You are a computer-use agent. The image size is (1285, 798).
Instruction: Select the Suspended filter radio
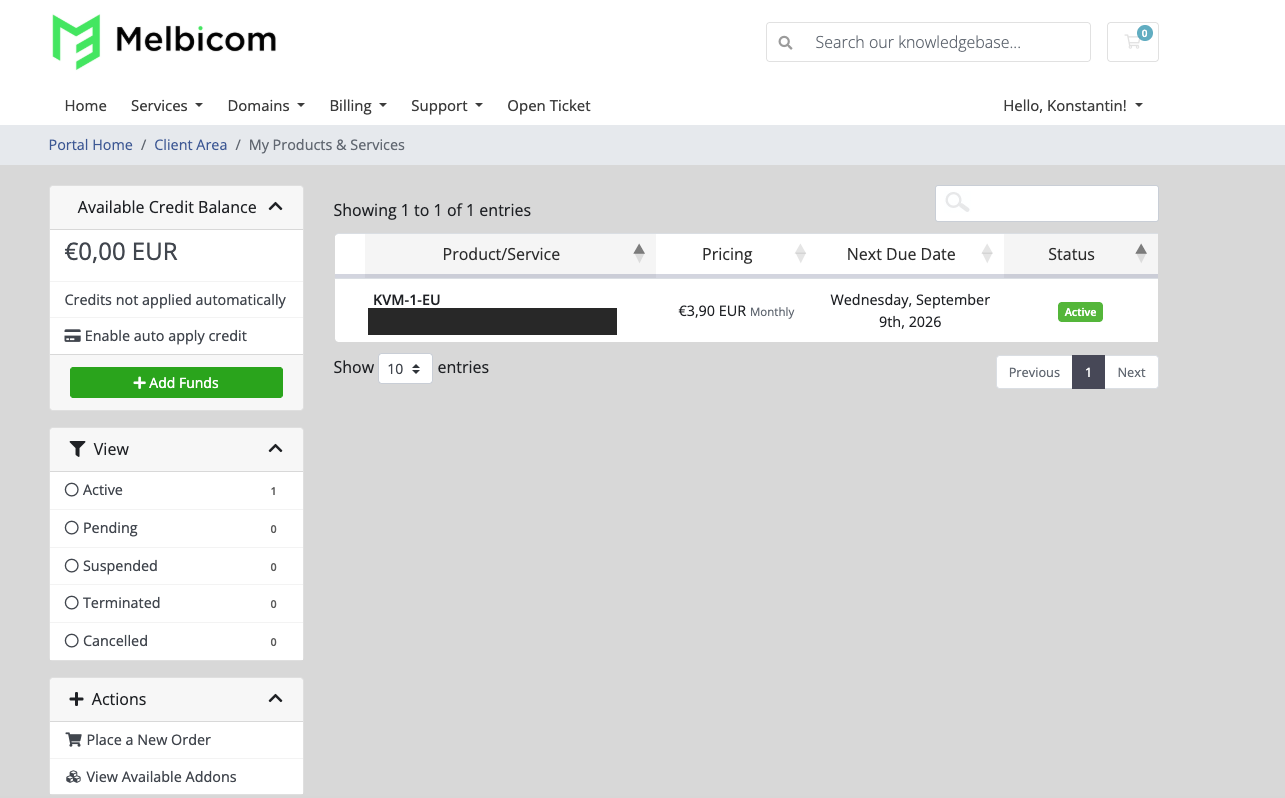pos(72,566)
